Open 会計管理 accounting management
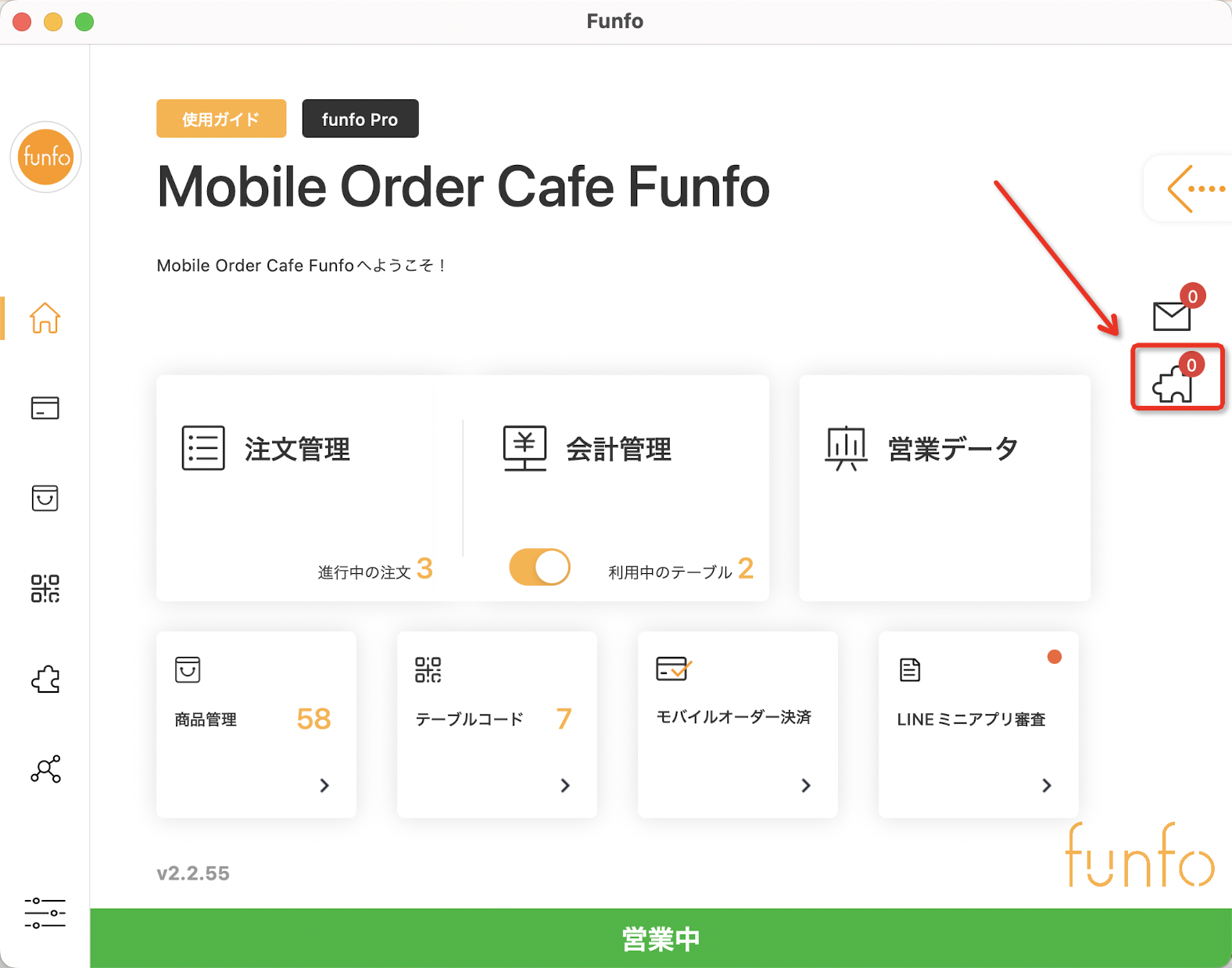1232x968 pixels. tap(619, 450)
